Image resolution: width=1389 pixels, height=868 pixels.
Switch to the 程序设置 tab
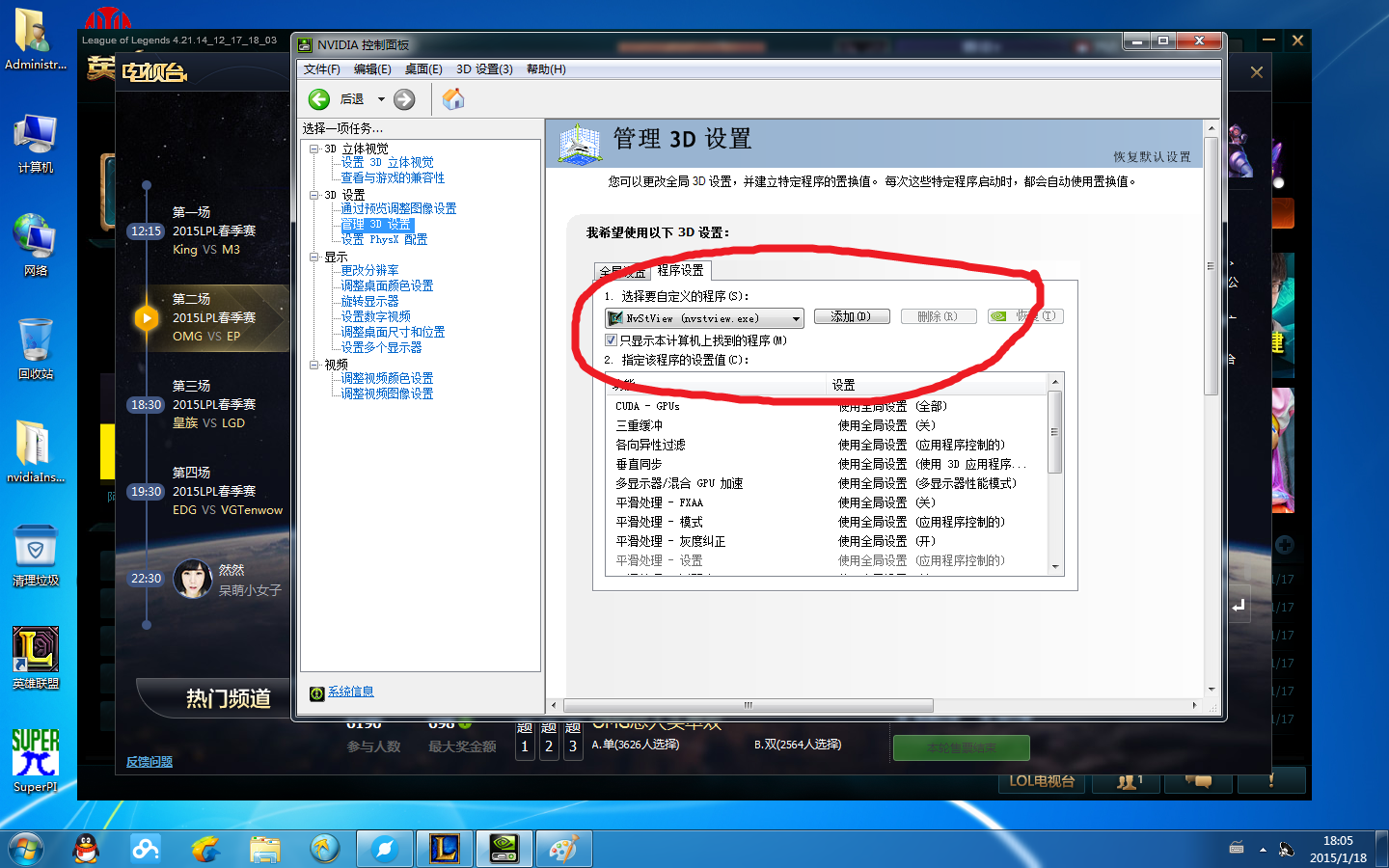pos(680,270)
